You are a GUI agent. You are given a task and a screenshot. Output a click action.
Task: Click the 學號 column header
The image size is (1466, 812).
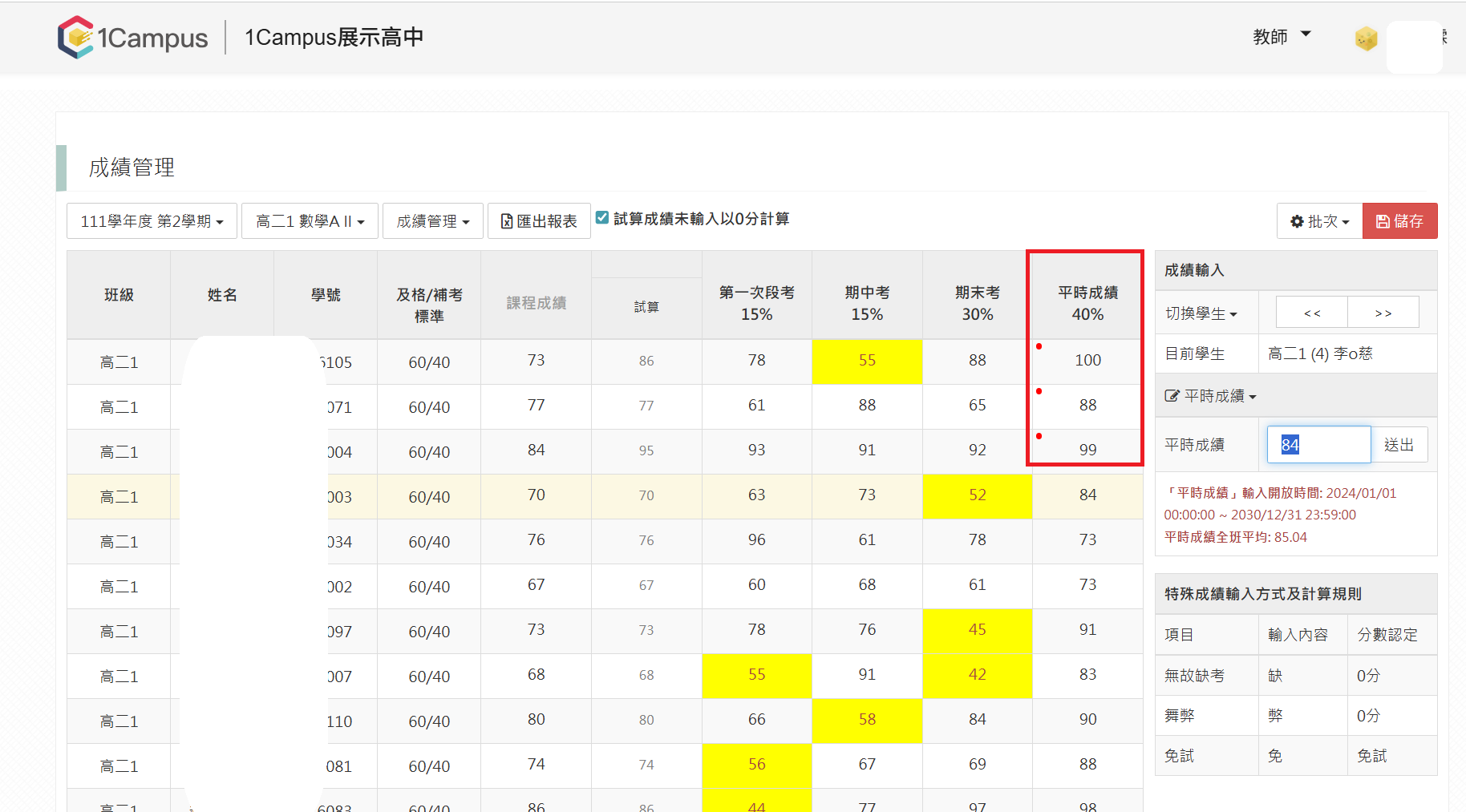(x=326, y=295)
